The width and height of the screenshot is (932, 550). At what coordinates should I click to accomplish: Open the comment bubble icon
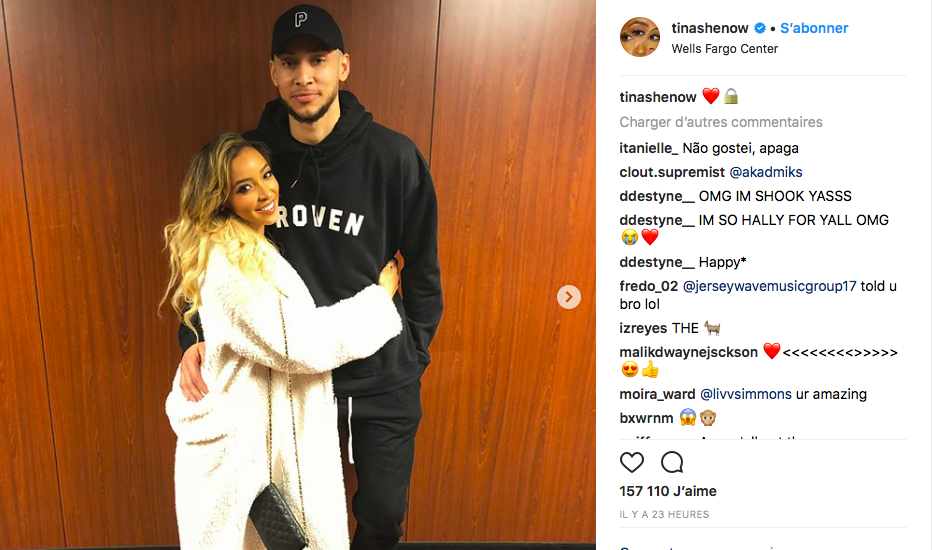(672, 462)
